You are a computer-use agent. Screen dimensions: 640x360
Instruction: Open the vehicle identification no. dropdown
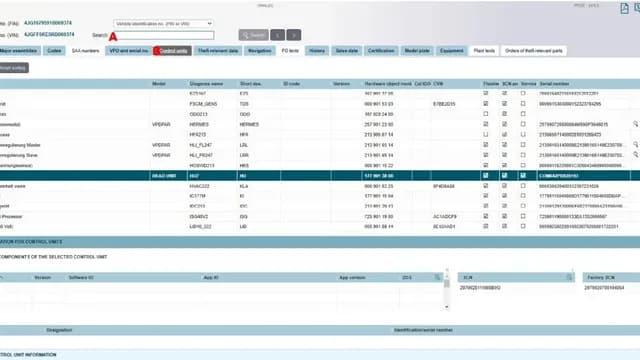(x=163, y=24)
